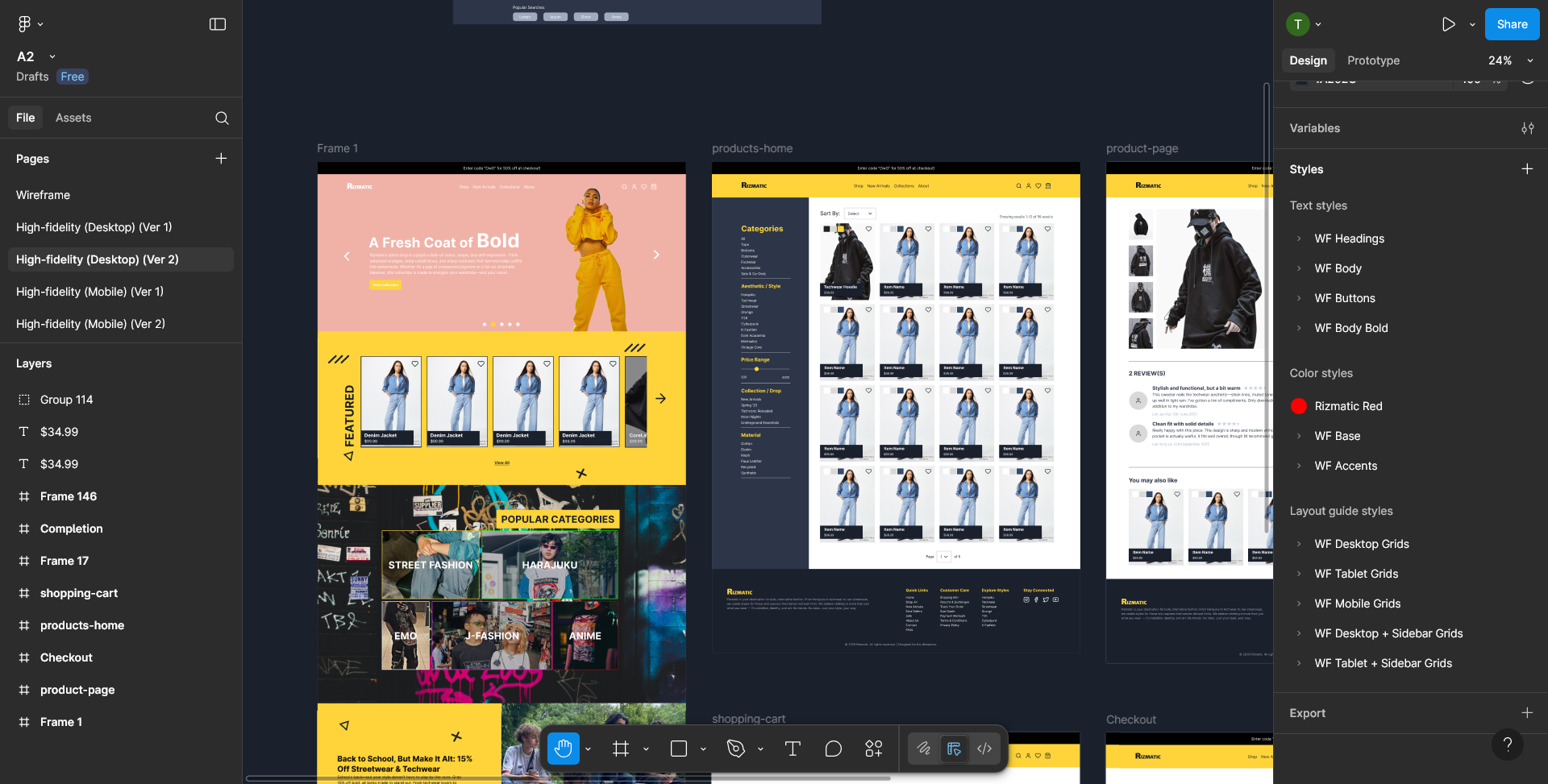Select the Comment tool
Screen dimensions: 1548x784
pos(833,749)
